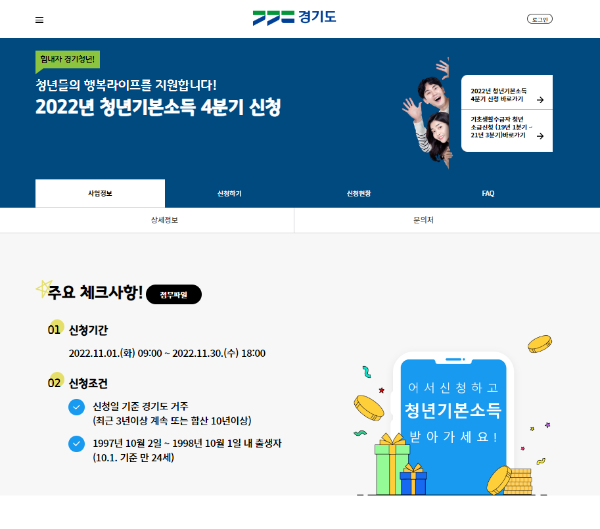Click the 힘내자 경기청년 green speech bubble

point(68,60)
